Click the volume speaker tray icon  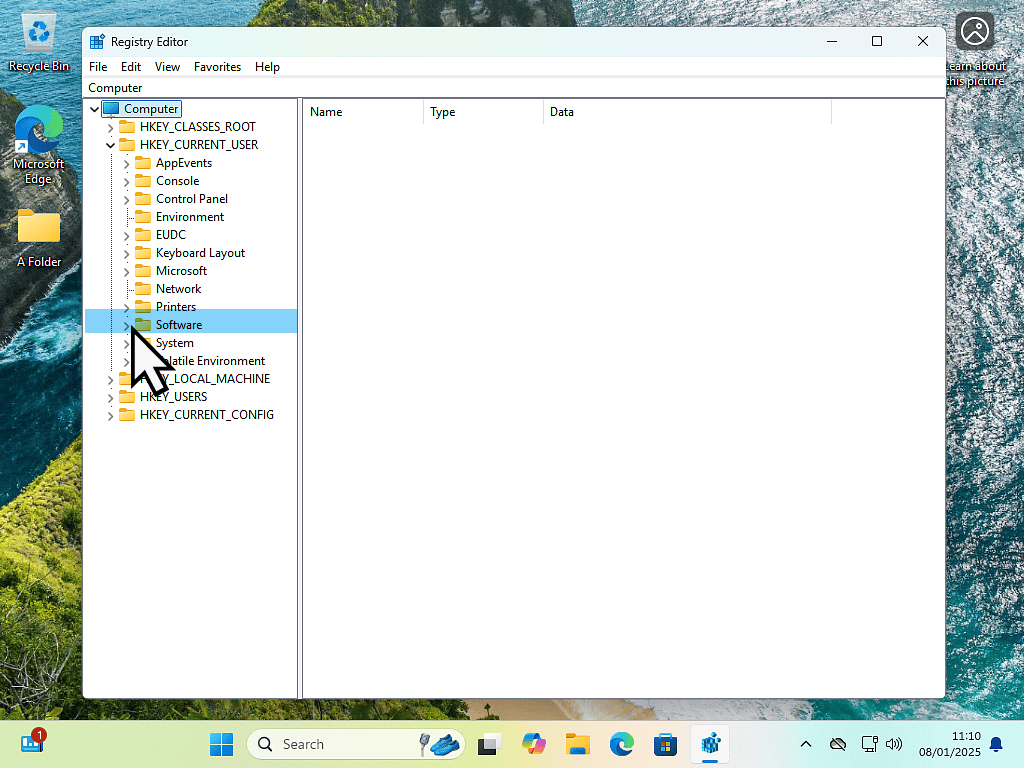[x=894, y=744]
